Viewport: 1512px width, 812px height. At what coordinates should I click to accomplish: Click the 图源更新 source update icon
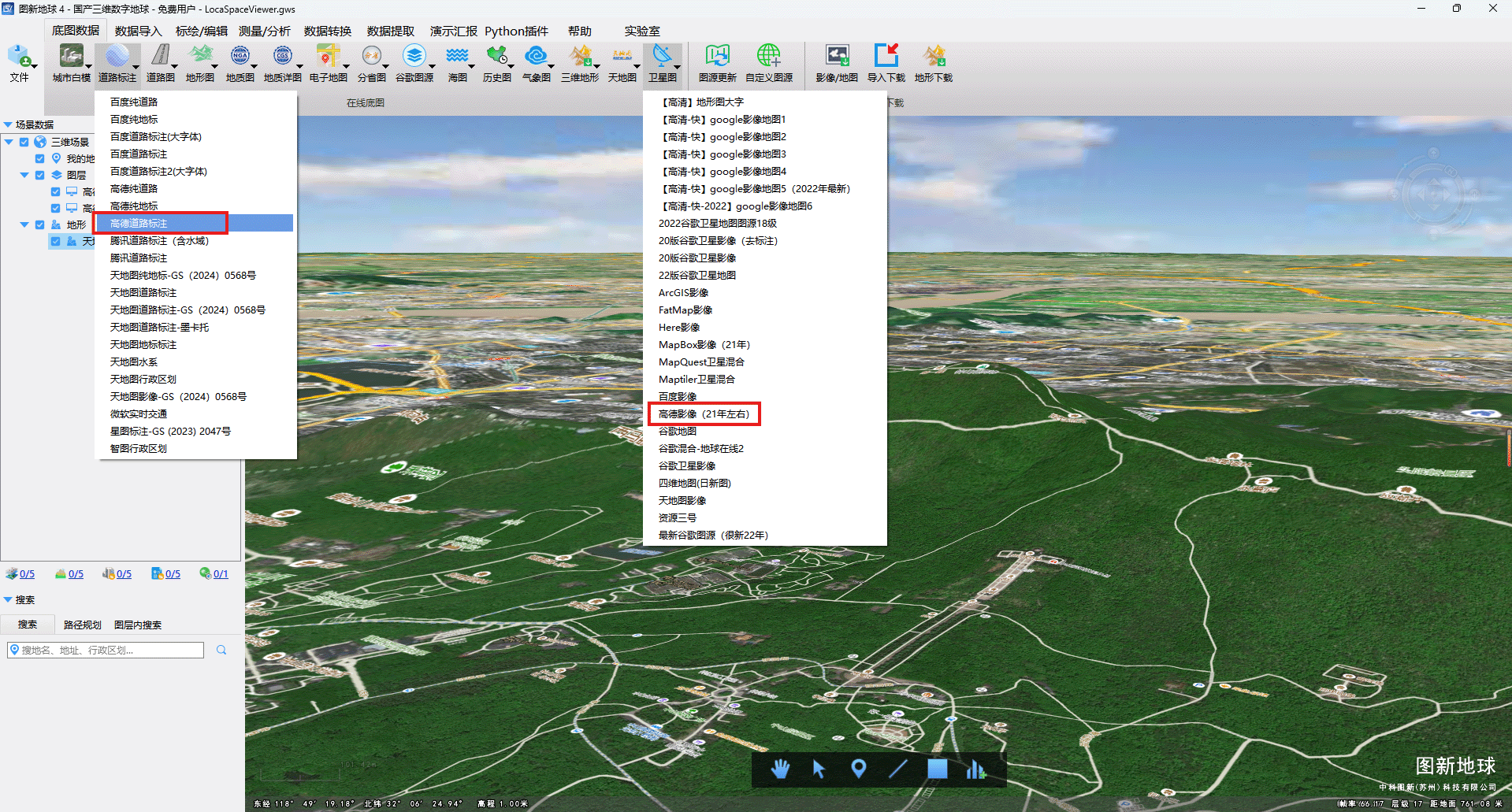717,56
